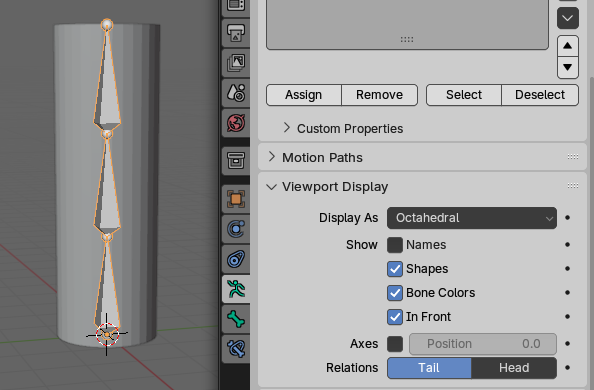Open the Object Constraints properties tab
The image size is (594, 390).
[236, 259]
